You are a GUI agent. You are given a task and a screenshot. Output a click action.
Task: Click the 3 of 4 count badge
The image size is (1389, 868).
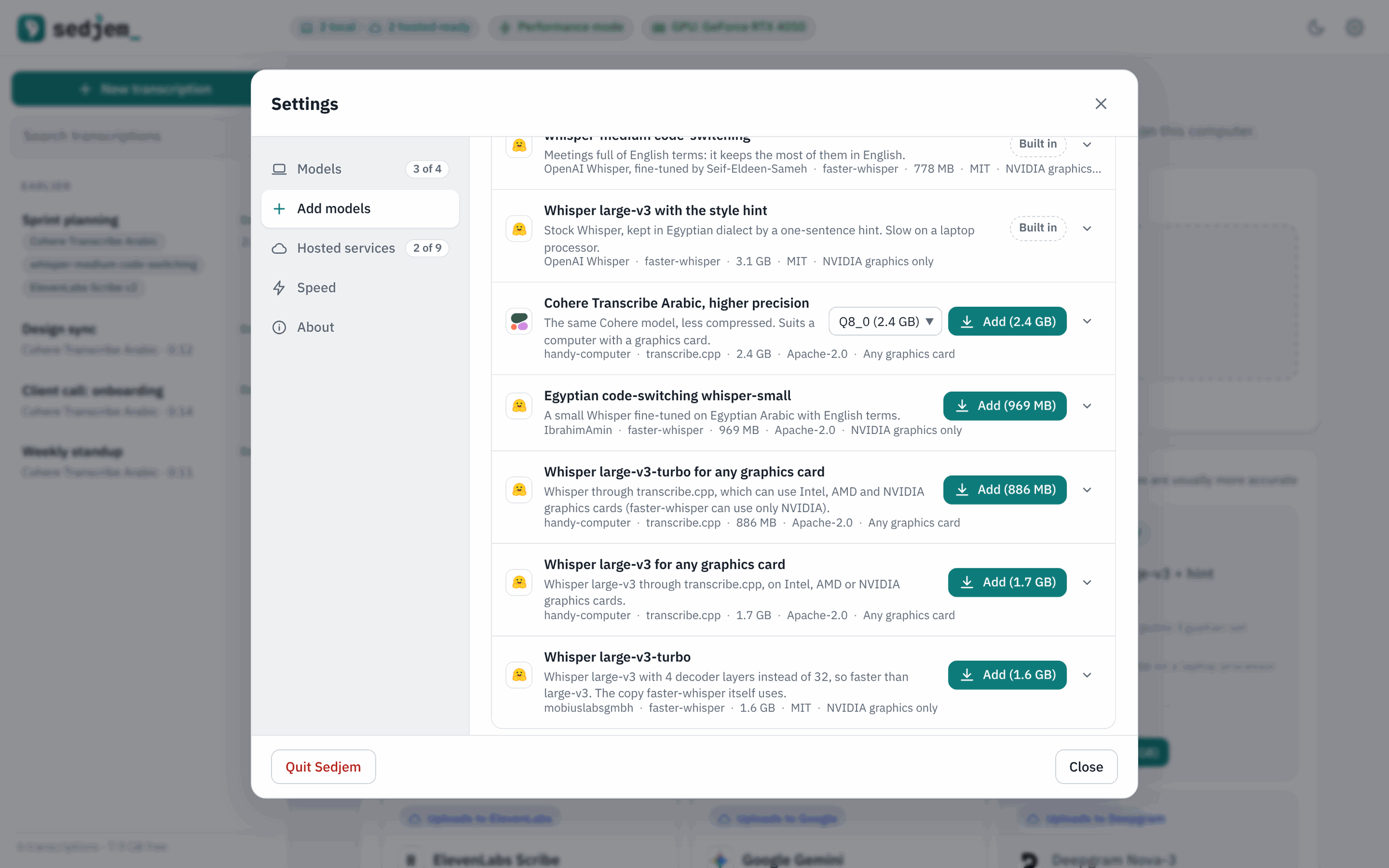point(427,169)
